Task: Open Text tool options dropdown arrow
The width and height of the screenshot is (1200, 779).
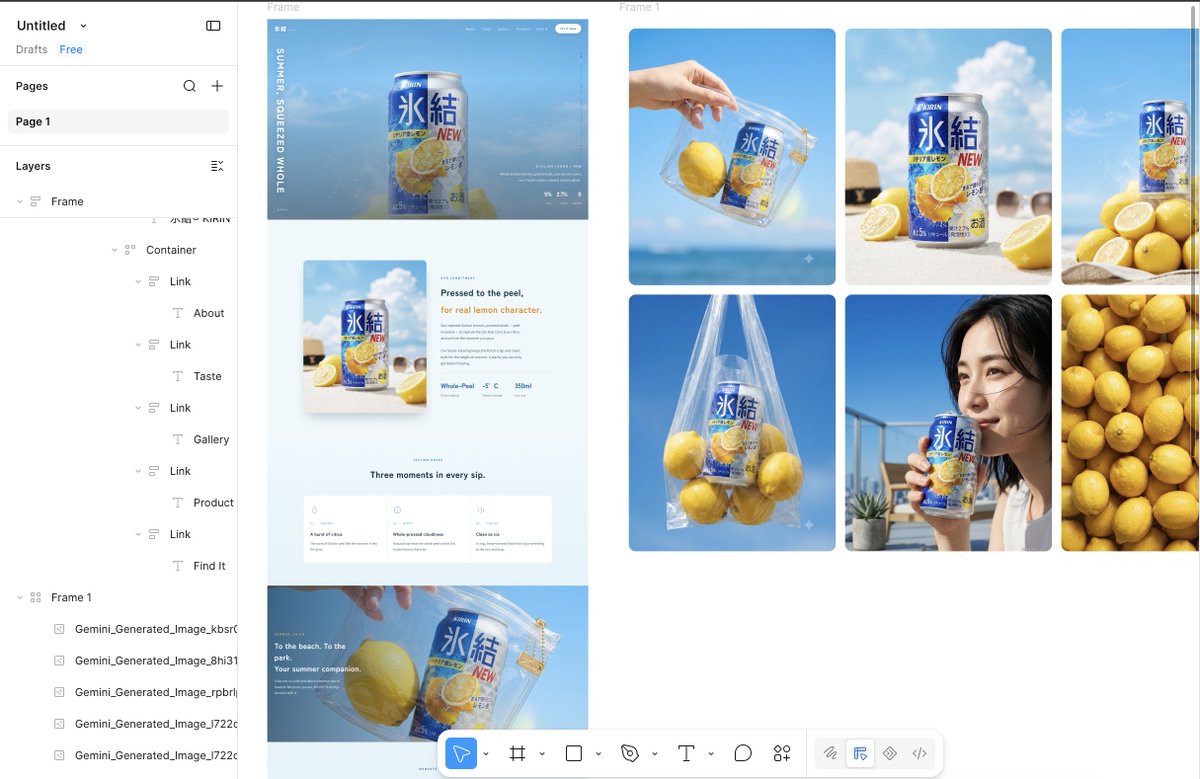Action: click(710, 754)
